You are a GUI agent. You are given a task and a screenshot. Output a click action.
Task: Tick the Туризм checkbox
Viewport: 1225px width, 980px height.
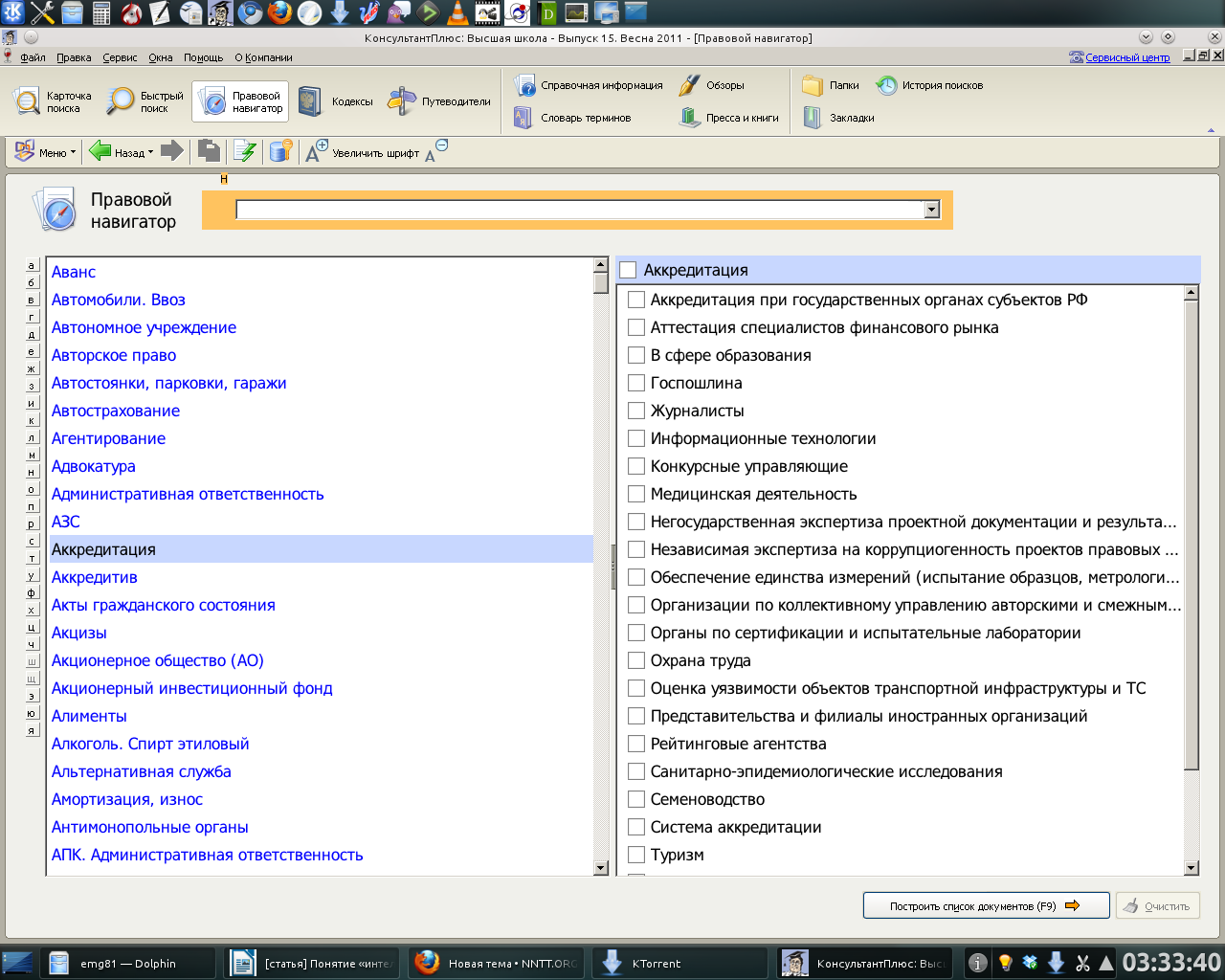(x=636, y=855)
